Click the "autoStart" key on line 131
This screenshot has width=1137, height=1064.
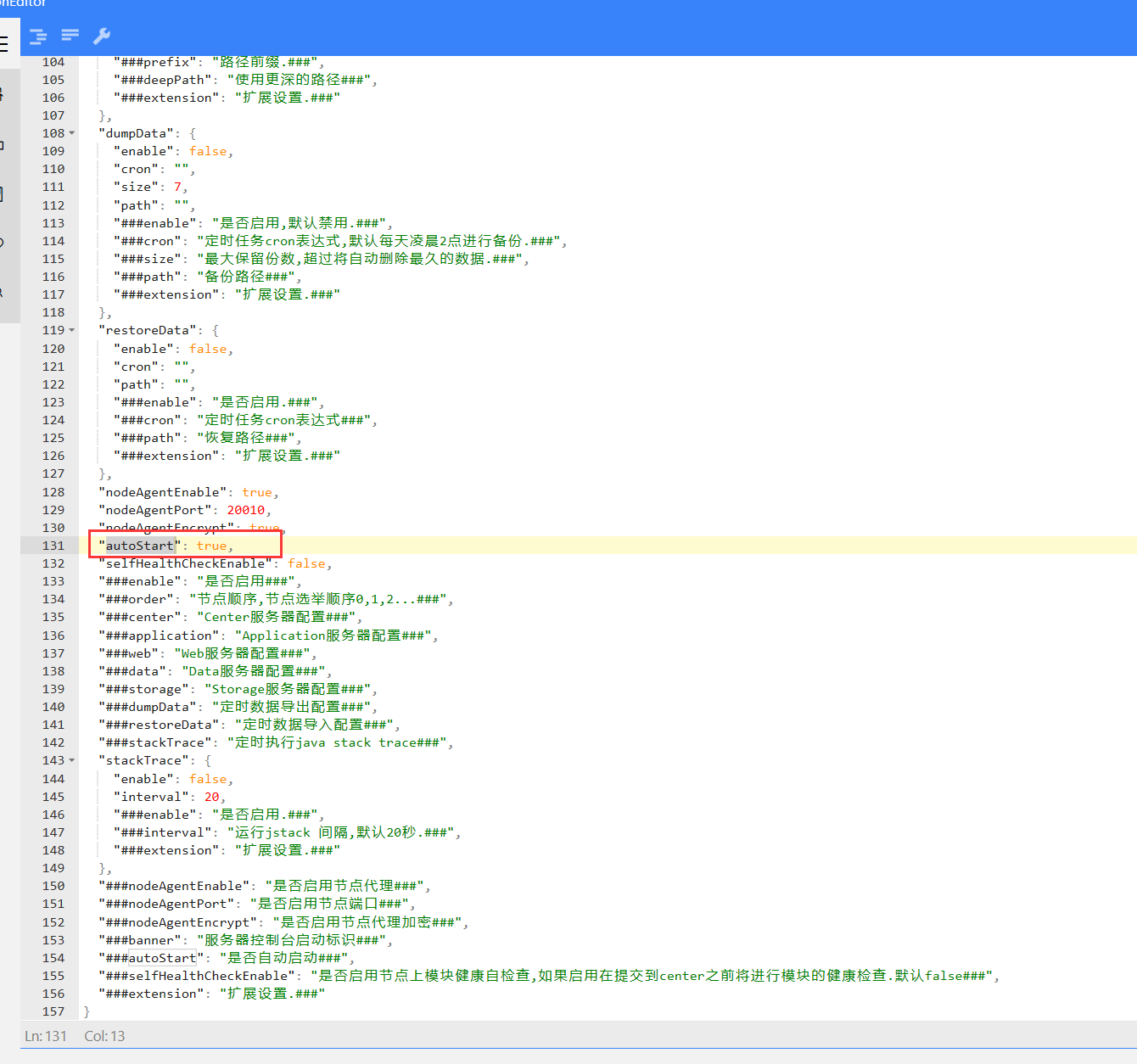click(140, 546)
